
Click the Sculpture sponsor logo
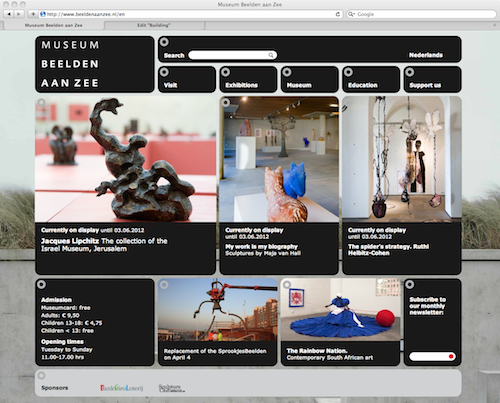171,388
